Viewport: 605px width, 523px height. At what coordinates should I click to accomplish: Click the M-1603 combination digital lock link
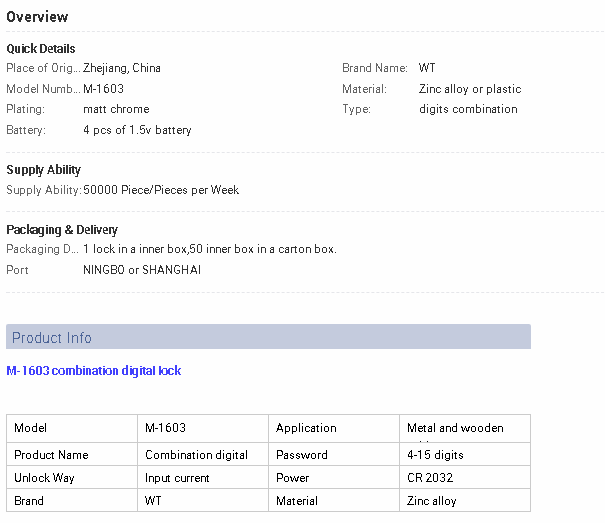pos(94,371)
